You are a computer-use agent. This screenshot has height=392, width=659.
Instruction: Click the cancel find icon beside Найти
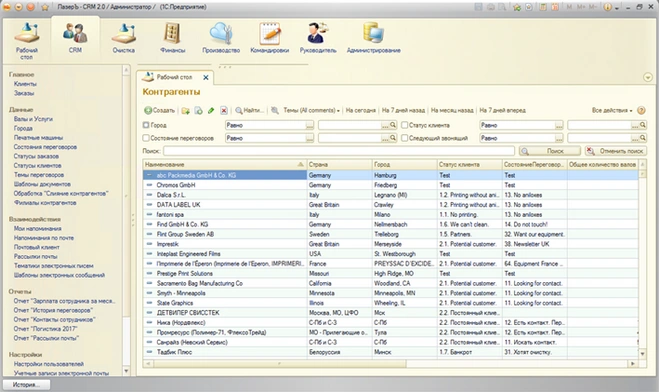275,110
